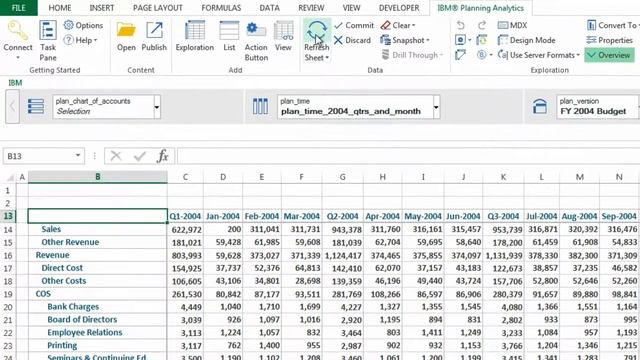Click the columns icon beside plan_time
640x360 pixels.
click(x=260, y=106)
